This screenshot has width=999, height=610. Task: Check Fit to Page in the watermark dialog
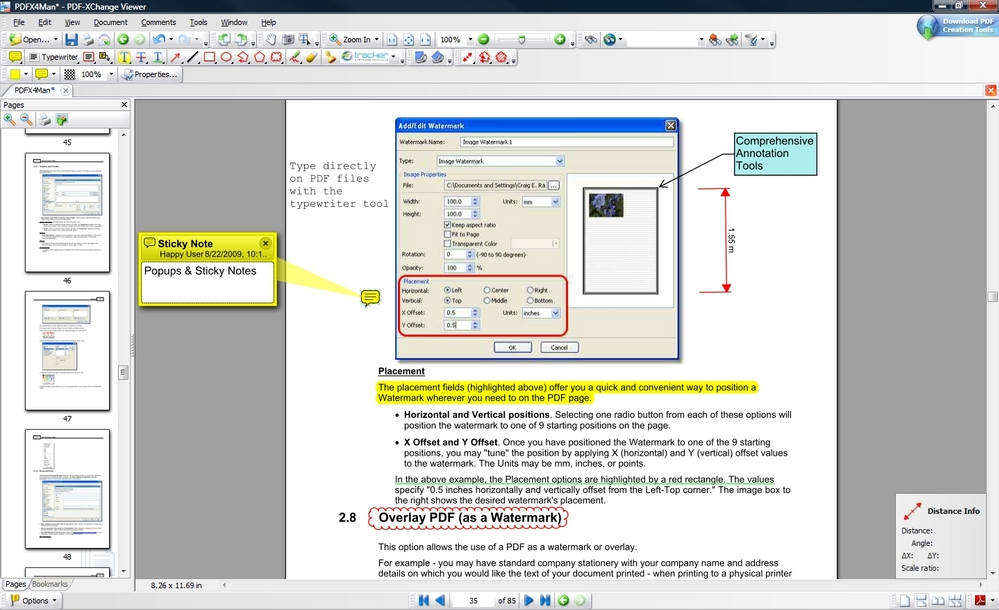coord(447,234)
